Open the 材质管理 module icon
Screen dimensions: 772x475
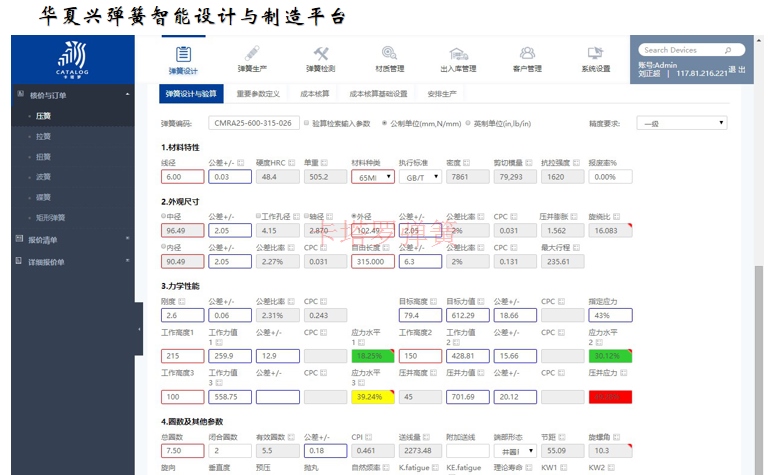tap(389, 53)
